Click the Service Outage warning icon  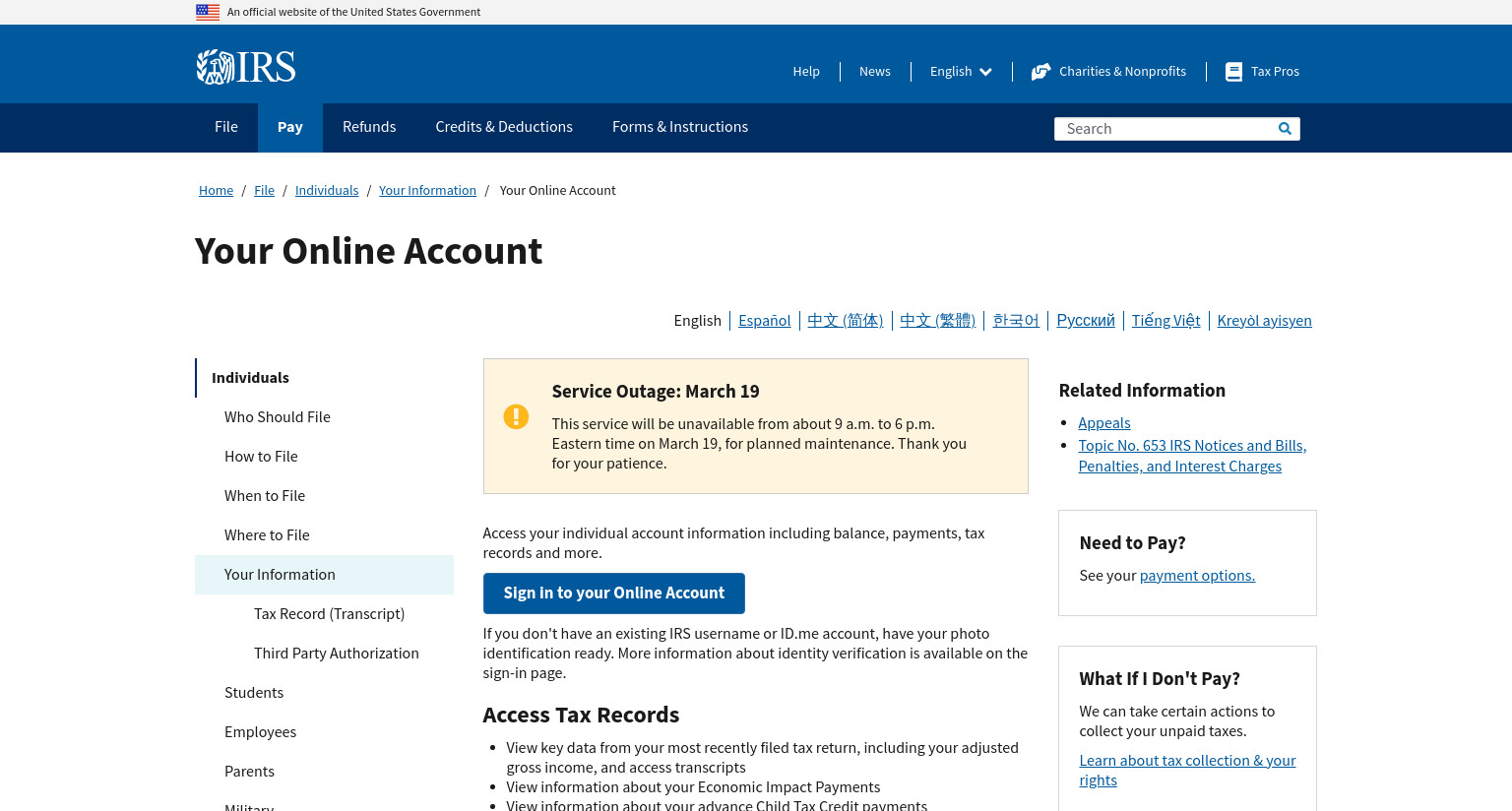click(516, 416)
